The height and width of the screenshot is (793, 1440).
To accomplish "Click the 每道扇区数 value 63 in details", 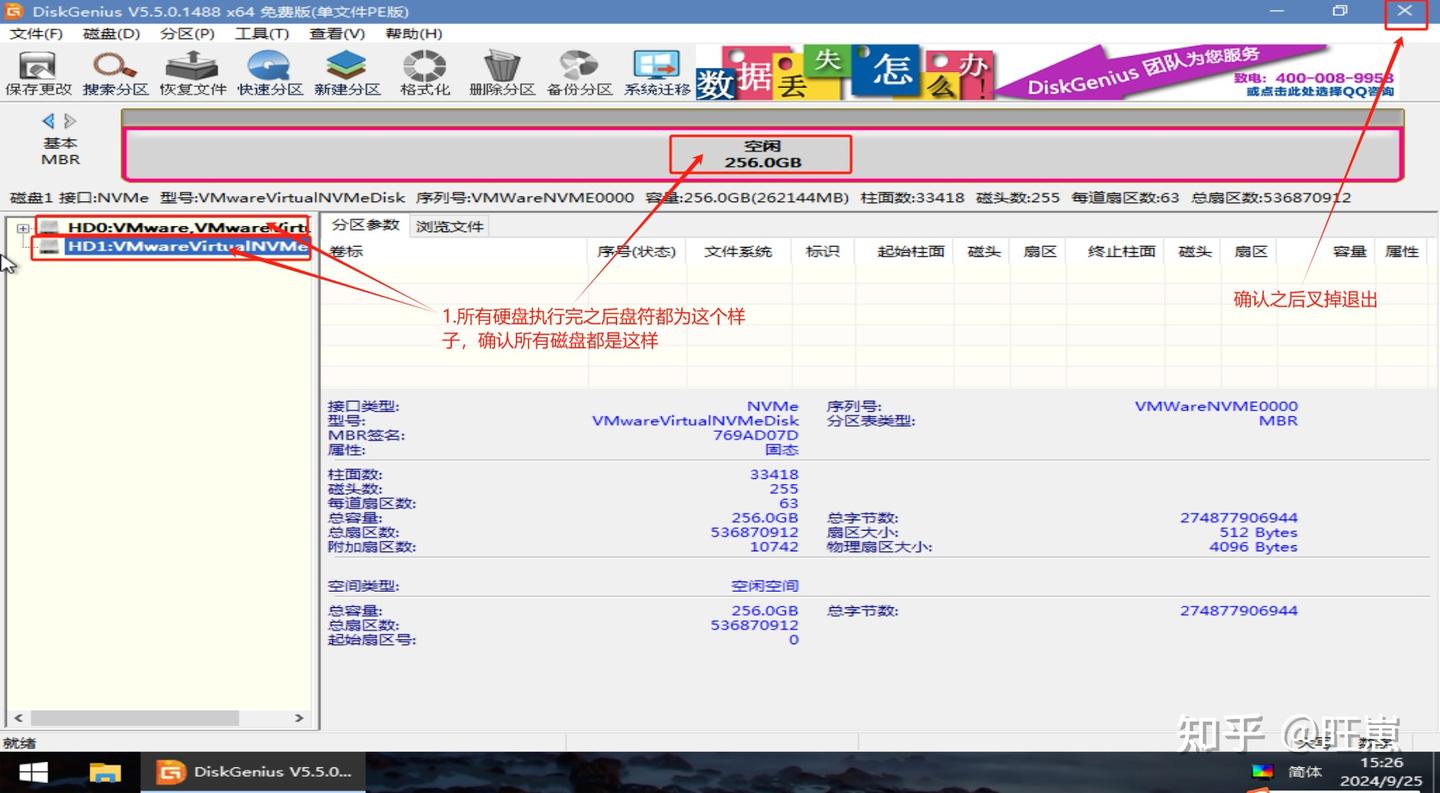I will pyautogui.click(x=789, y=503).
